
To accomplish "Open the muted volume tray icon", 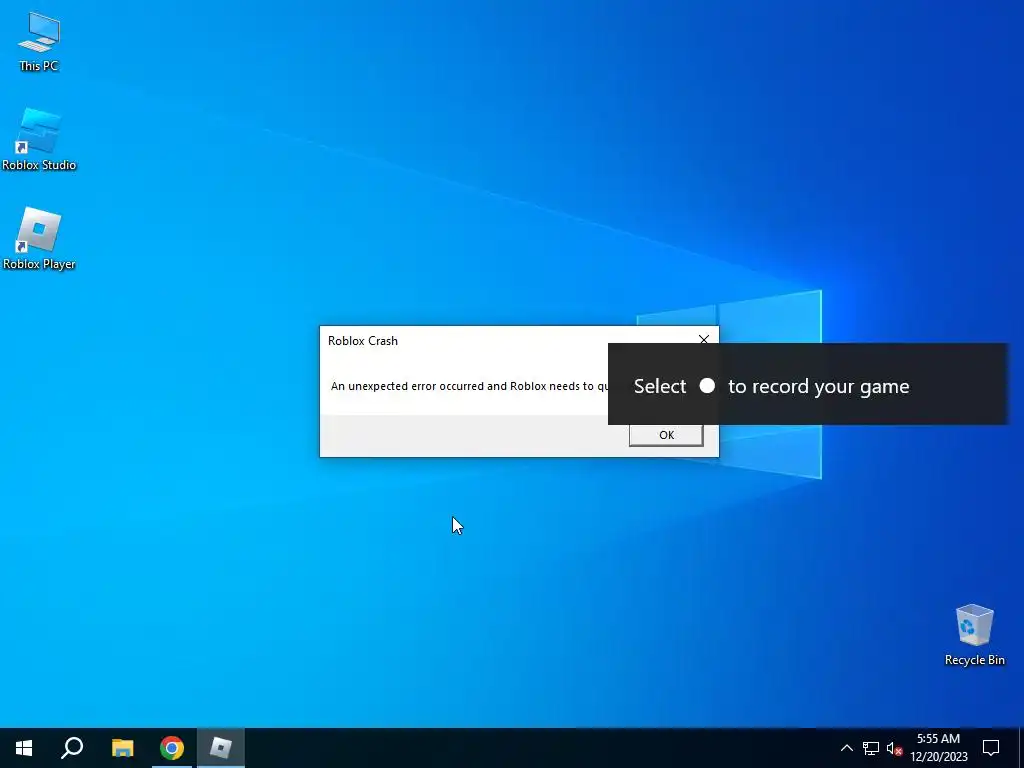I will 894,748.
